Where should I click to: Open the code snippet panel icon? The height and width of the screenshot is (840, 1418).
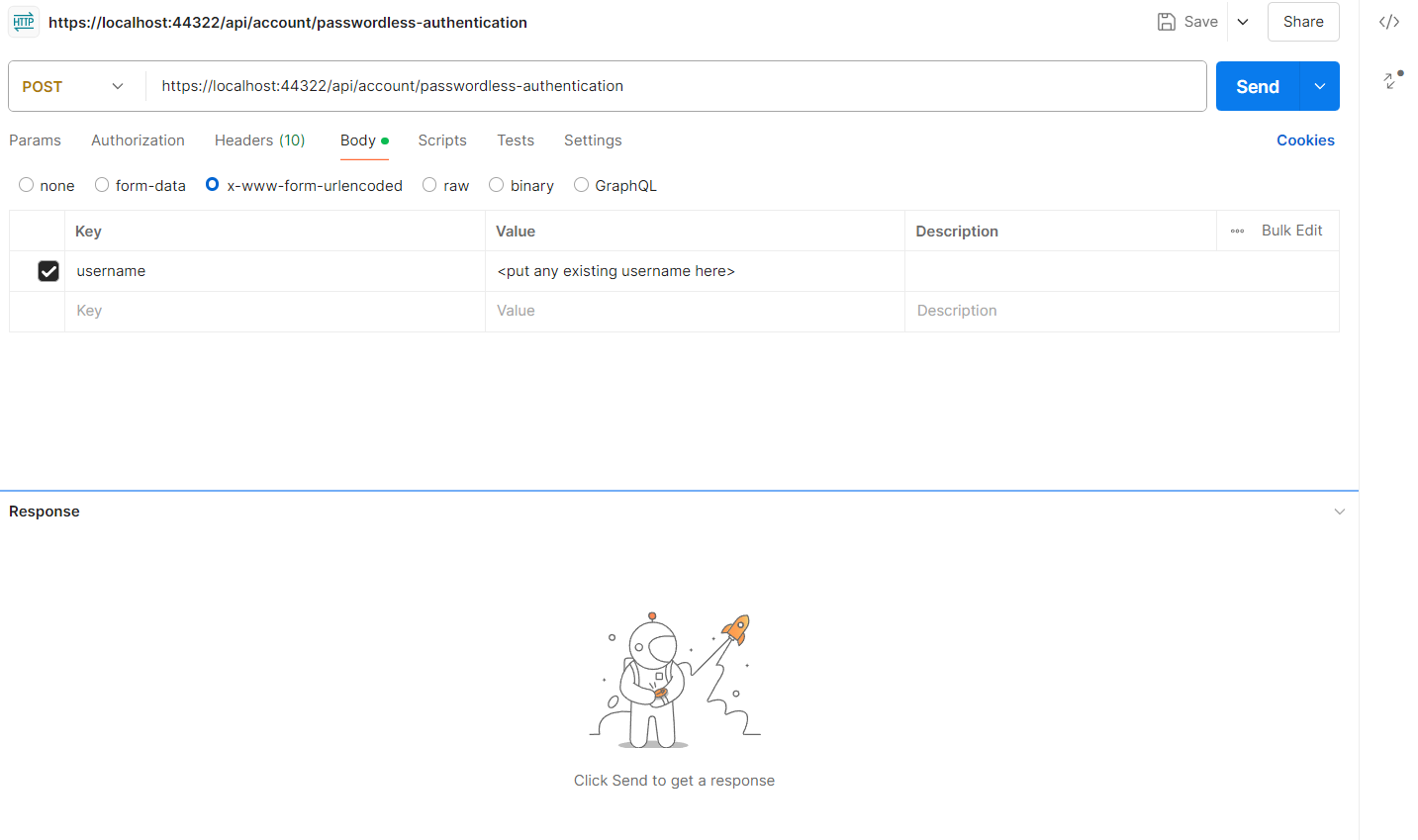(1389, 22)
